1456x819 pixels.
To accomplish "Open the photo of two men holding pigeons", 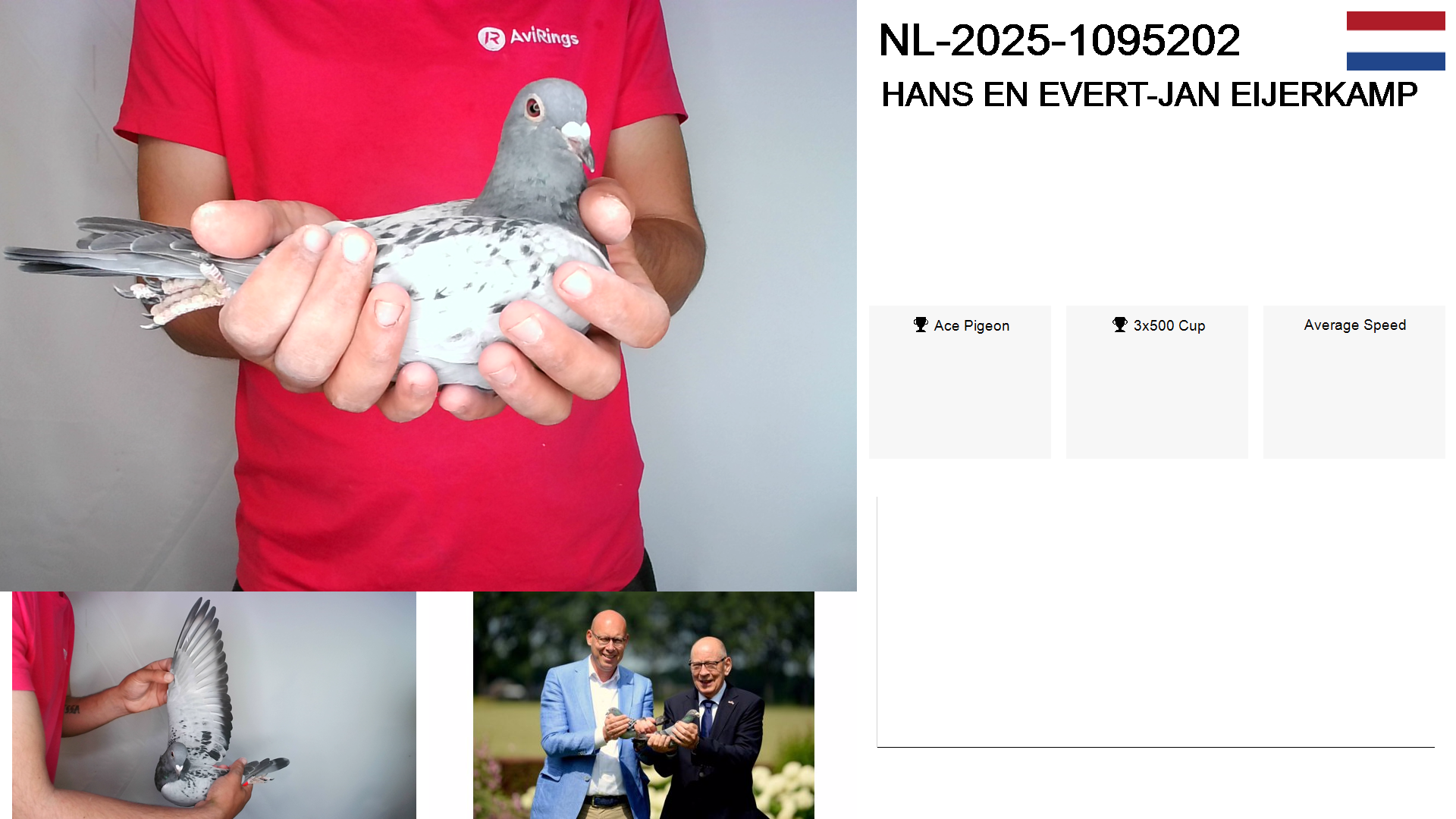I will pos(644,705).
